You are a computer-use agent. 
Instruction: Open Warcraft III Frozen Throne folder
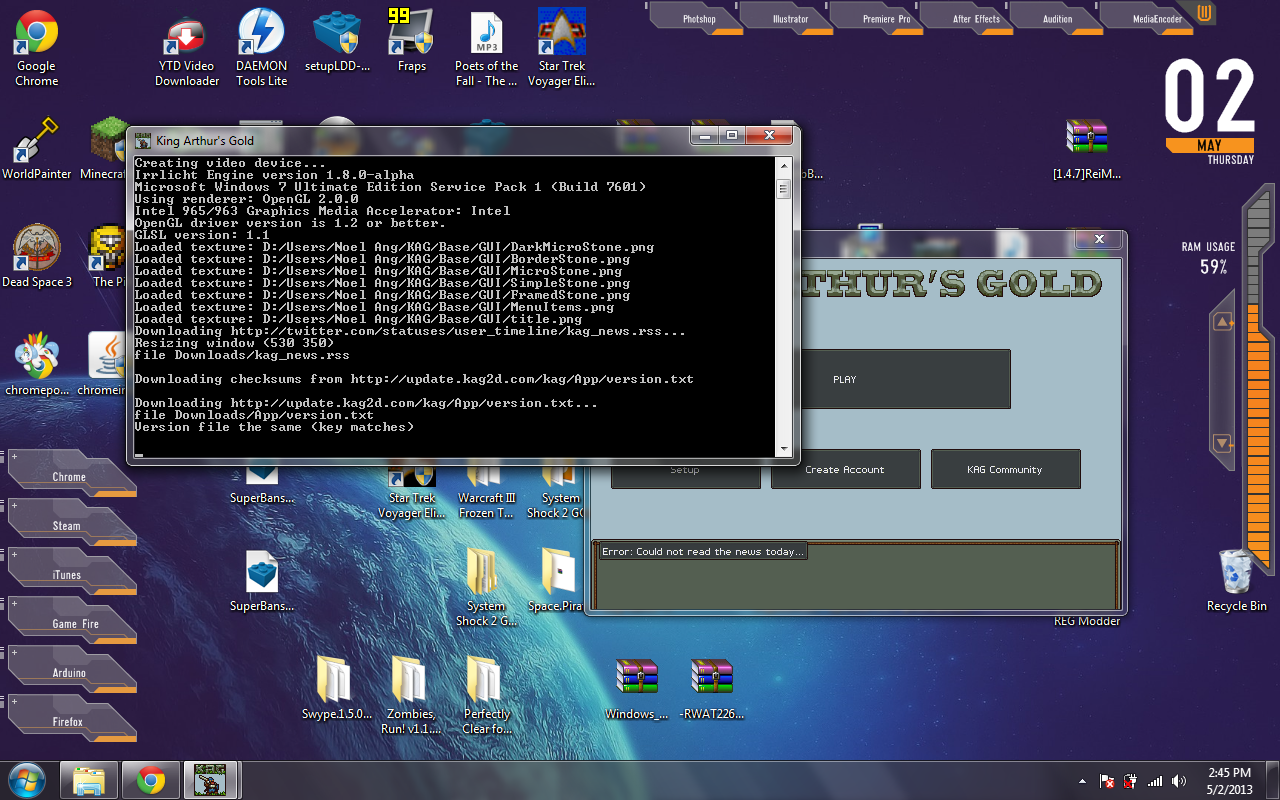[487, 490]
